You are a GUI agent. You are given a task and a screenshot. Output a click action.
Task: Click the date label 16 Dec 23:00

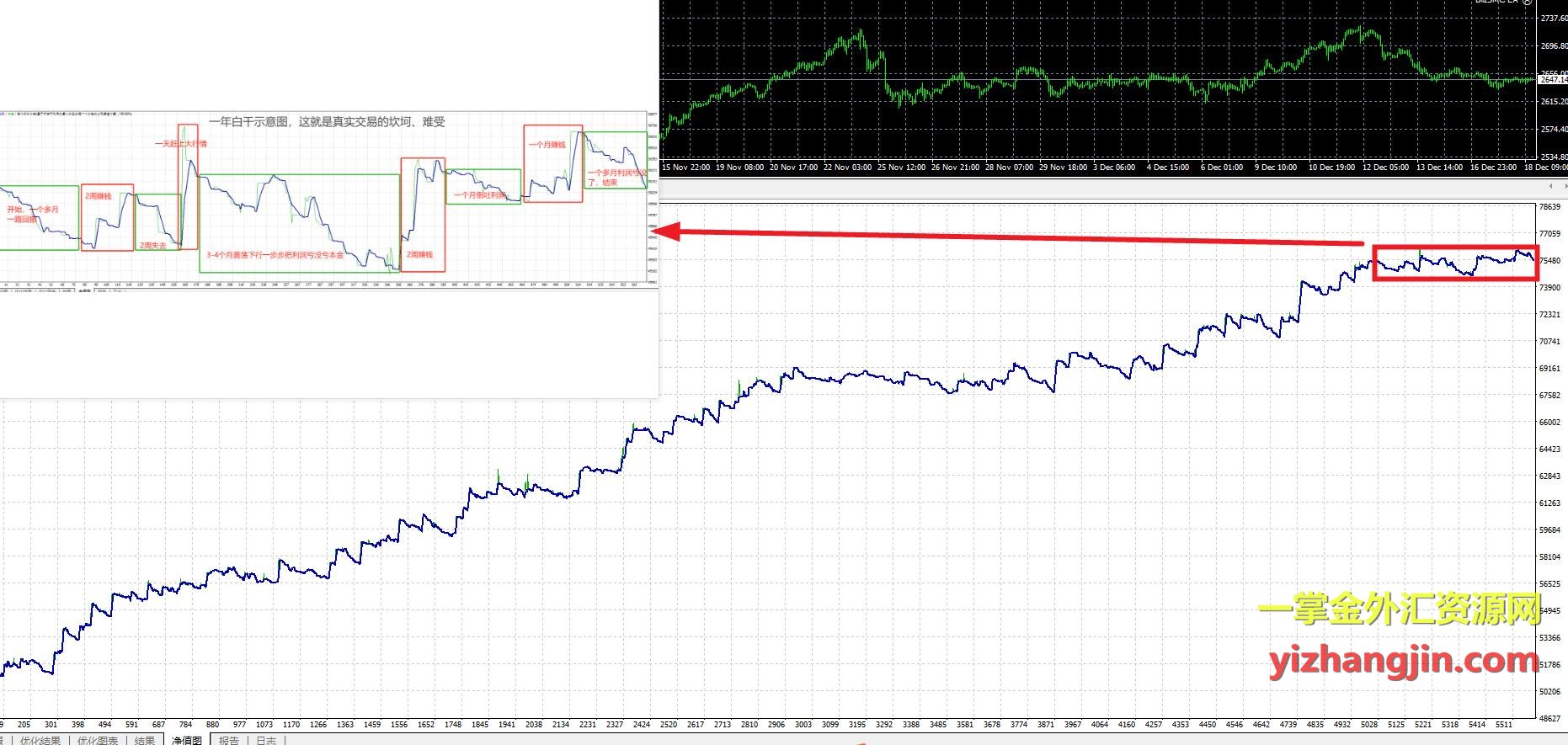click(x=1493, y=167)
